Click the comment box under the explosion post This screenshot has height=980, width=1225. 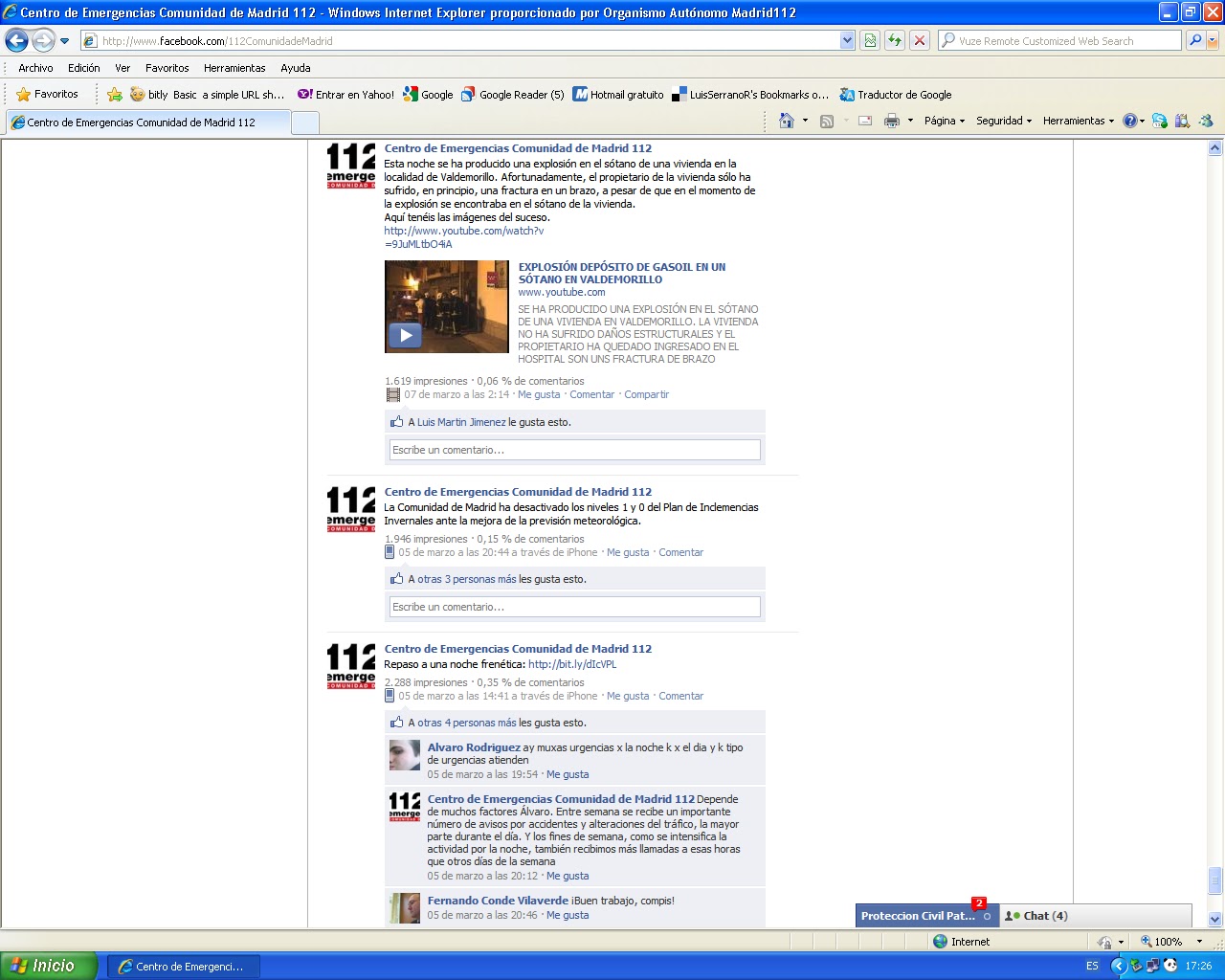coord(574,450)
